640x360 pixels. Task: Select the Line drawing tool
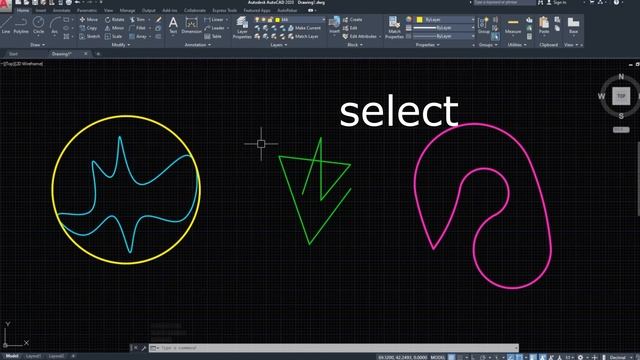point(6,25)
